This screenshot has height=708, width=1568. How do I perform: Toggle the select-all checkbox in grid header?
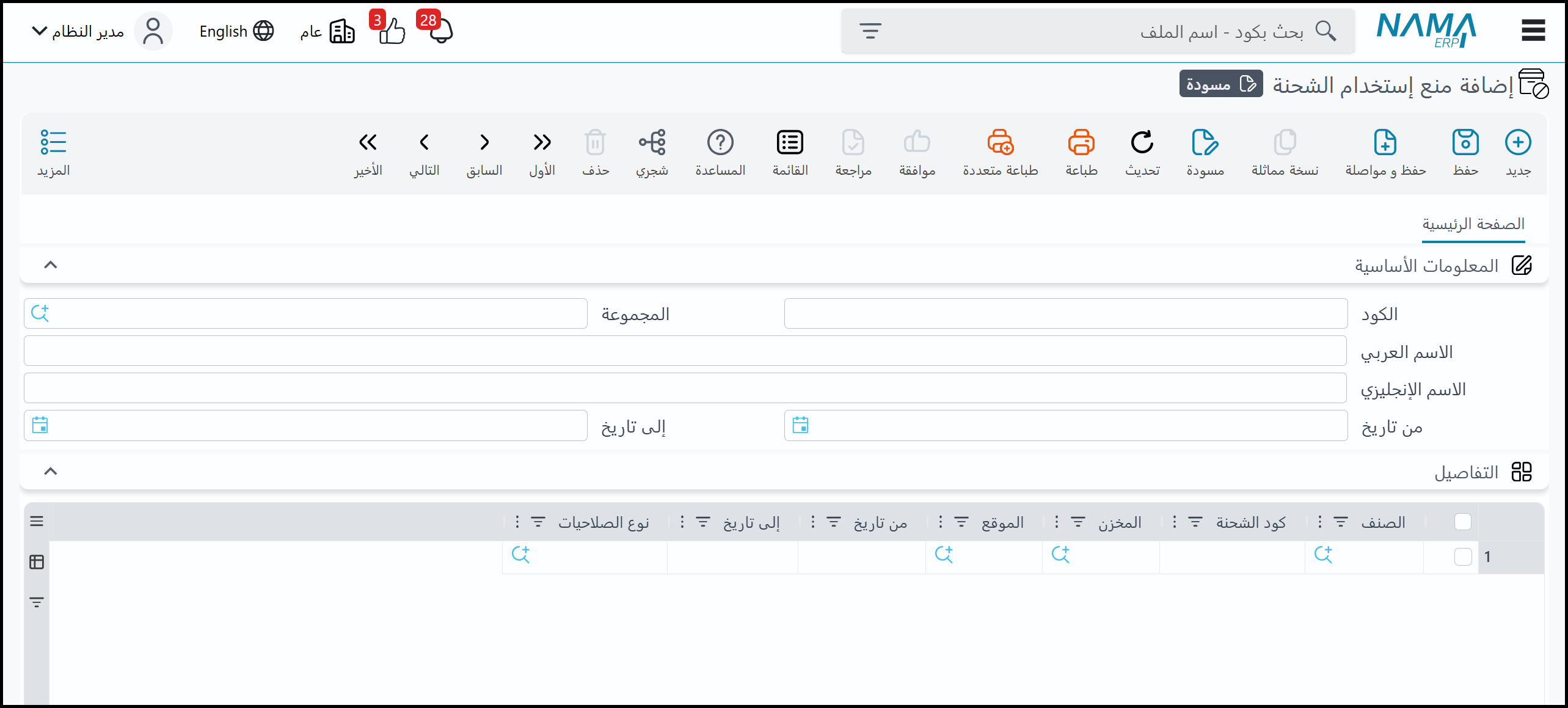pos(1462,522)
